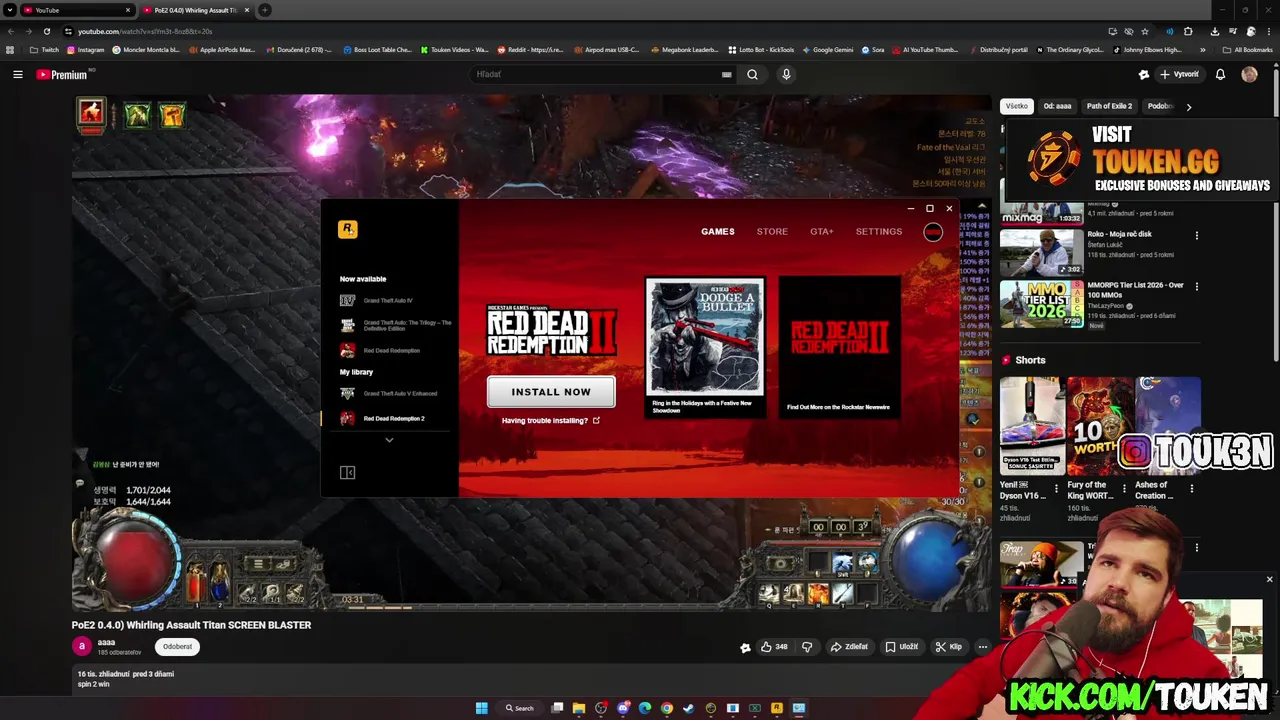Open Discord from taskbar
Screen dimensions: 1280x720
(623, 708)
